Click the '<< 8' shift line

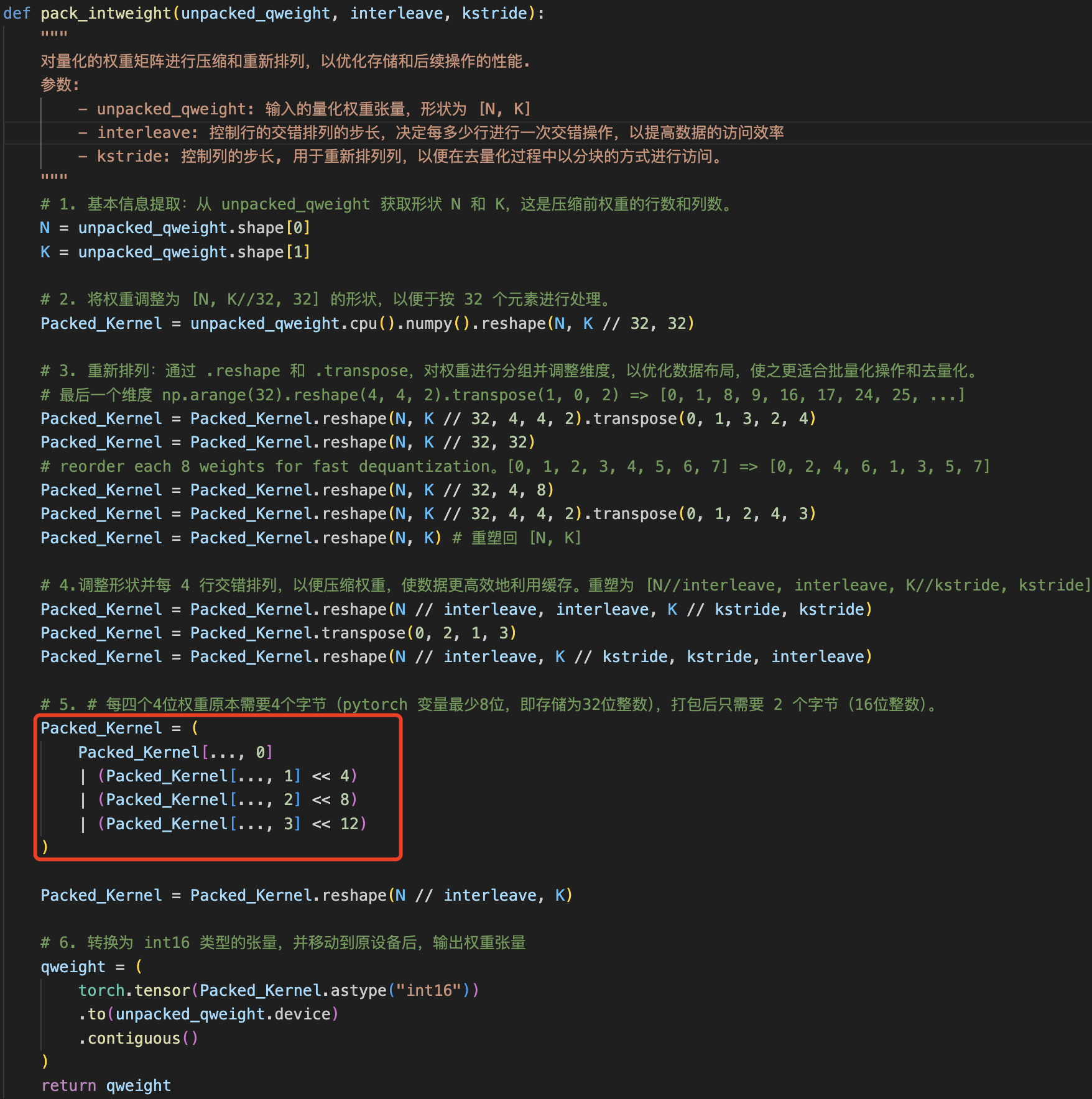click(218, 799)
